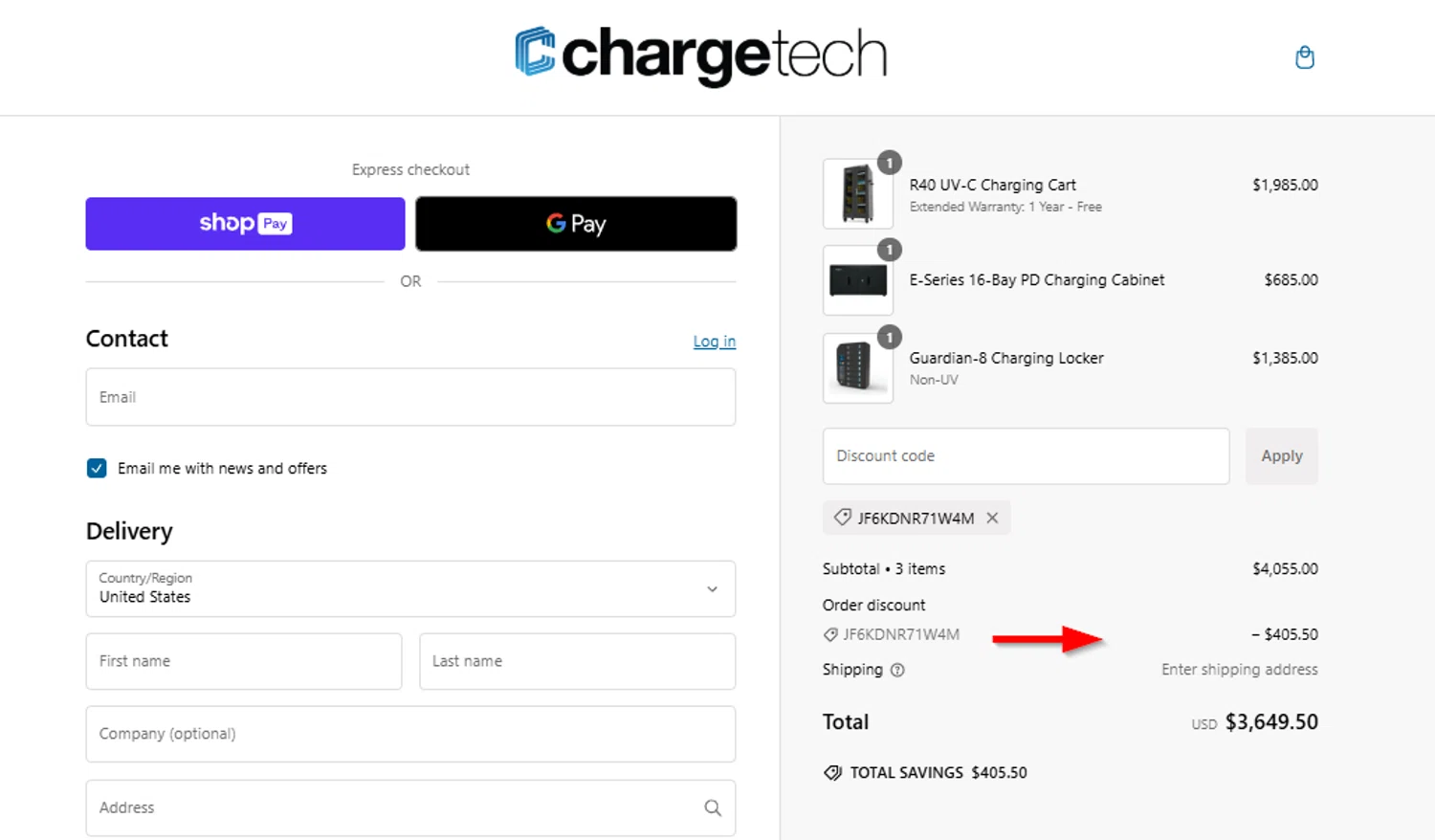Image resolution: width=1435 pixels, height=840 pixels.
Task: Follow the Log in link
Action: pos(715,342)
